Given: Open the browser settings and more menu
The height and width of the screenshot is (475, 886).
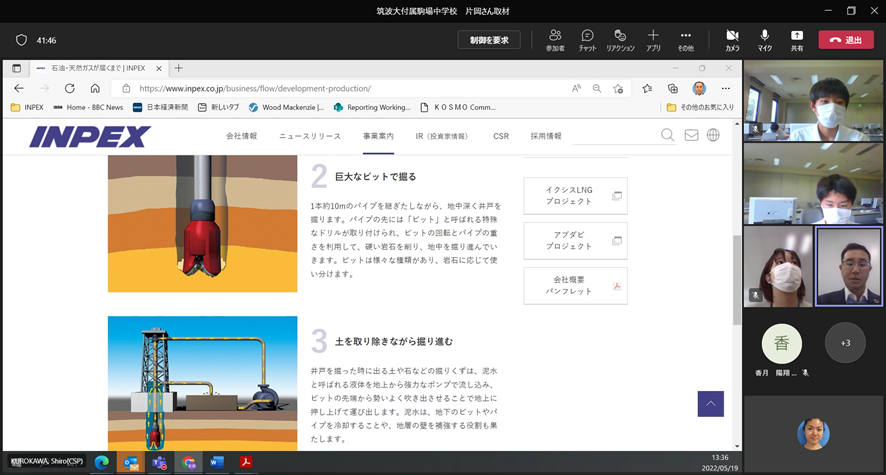Looking at the screenshot, I should point(726,88).
